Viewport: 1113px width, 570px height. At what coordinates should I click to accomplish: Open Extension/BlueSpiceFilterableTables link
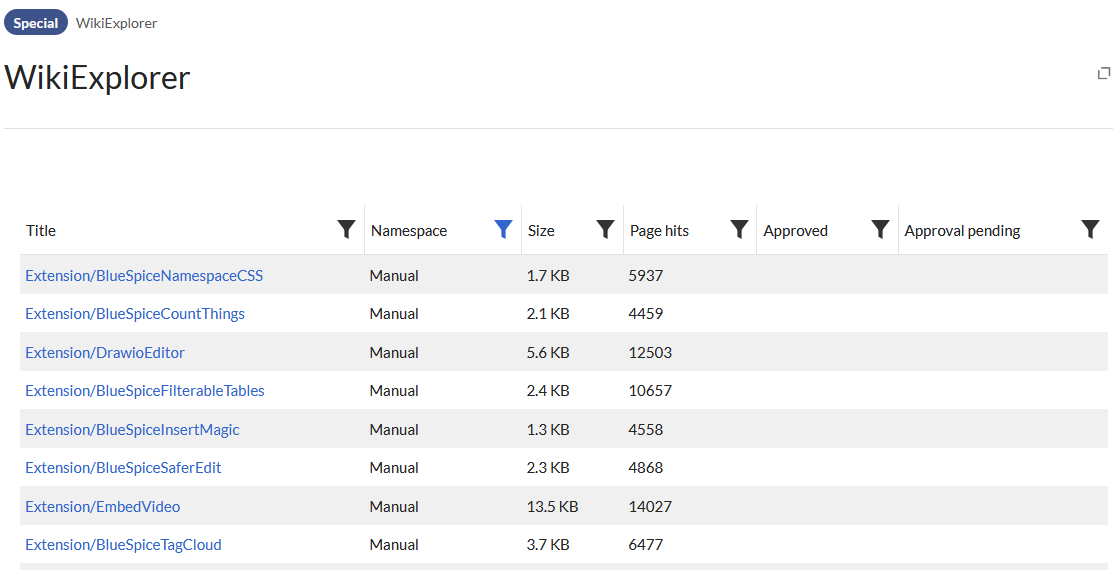point(145,391)
